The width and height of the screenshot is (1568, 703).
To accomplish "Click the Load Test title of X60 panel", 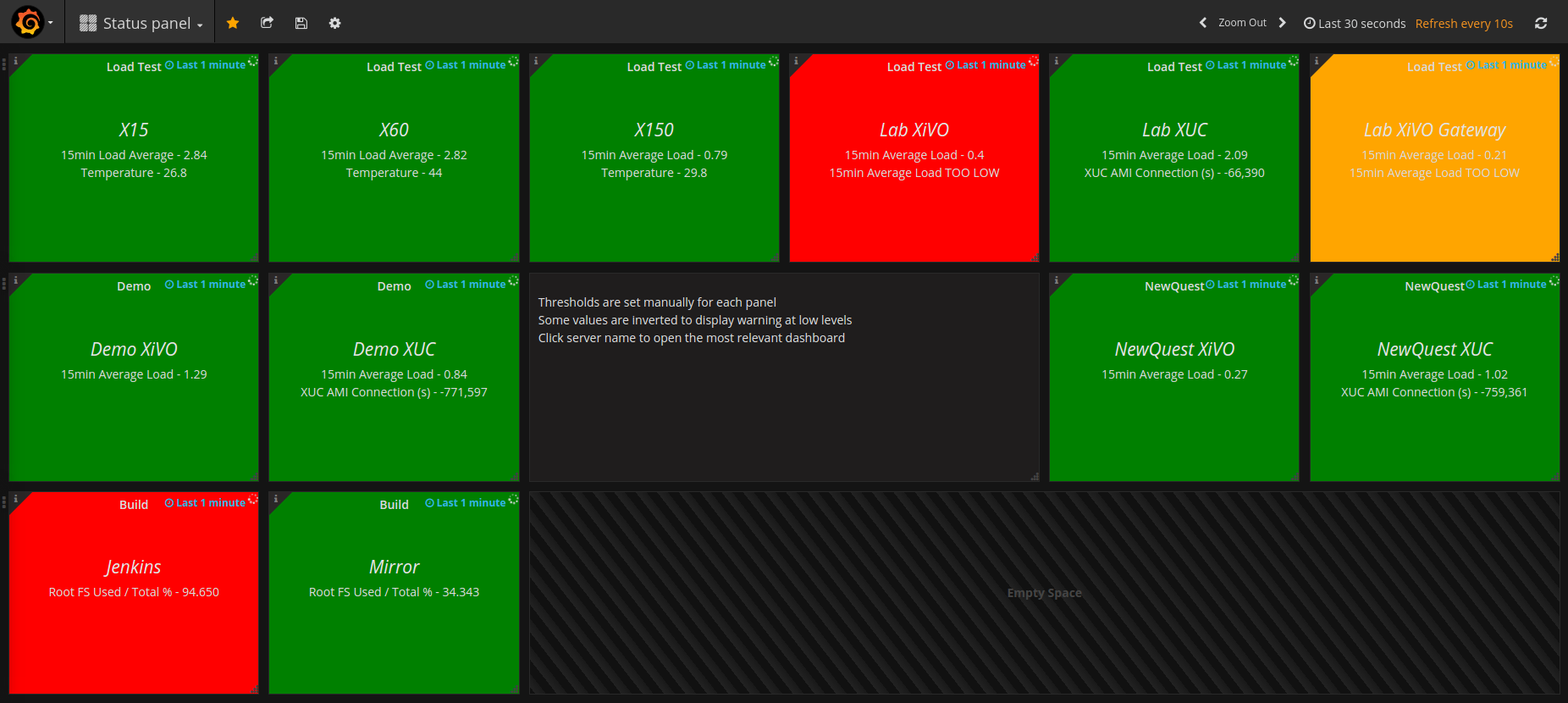I will pos(394,67).
